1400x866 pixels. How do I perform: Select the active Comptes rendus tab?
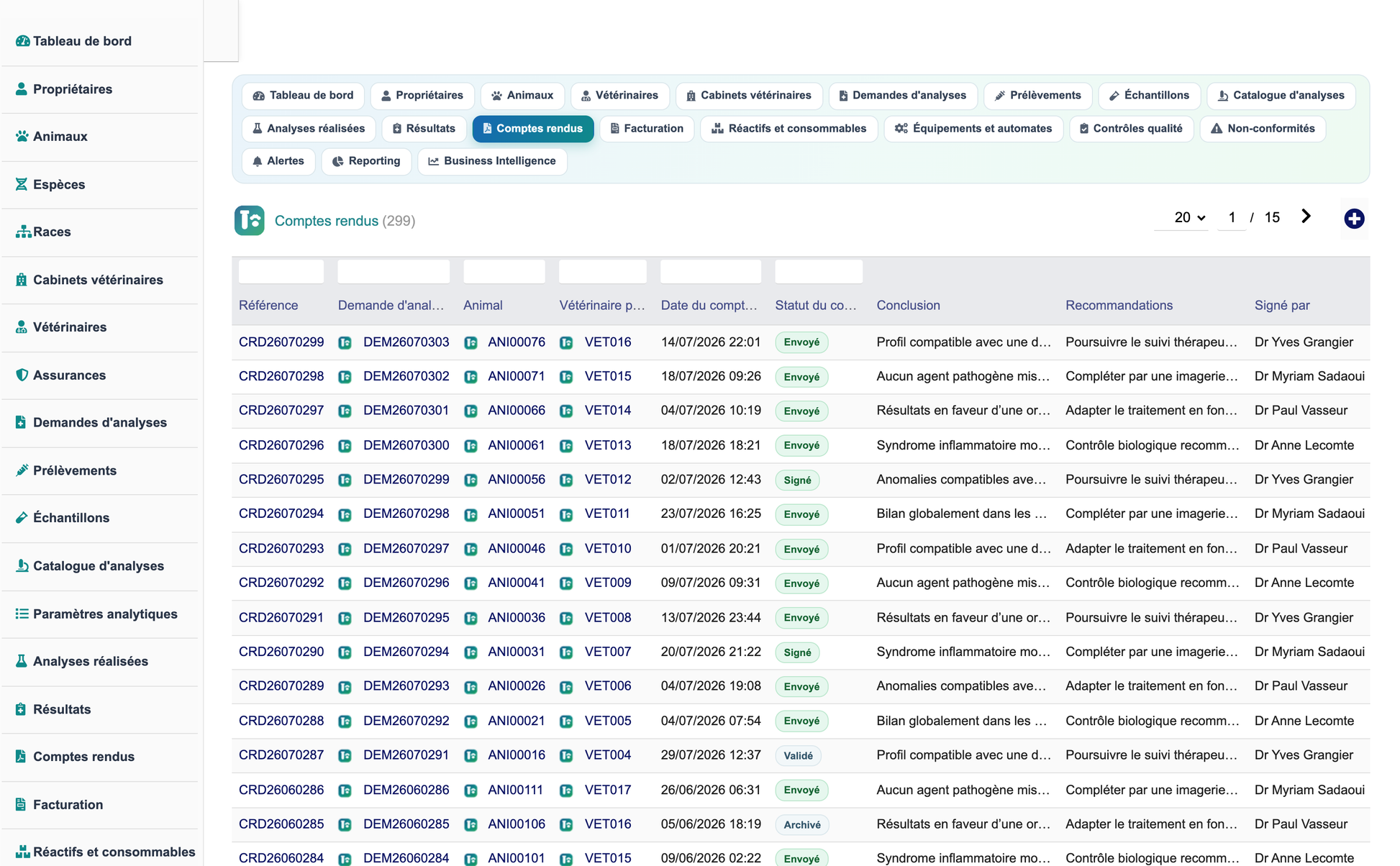click(x=532, y=129)
